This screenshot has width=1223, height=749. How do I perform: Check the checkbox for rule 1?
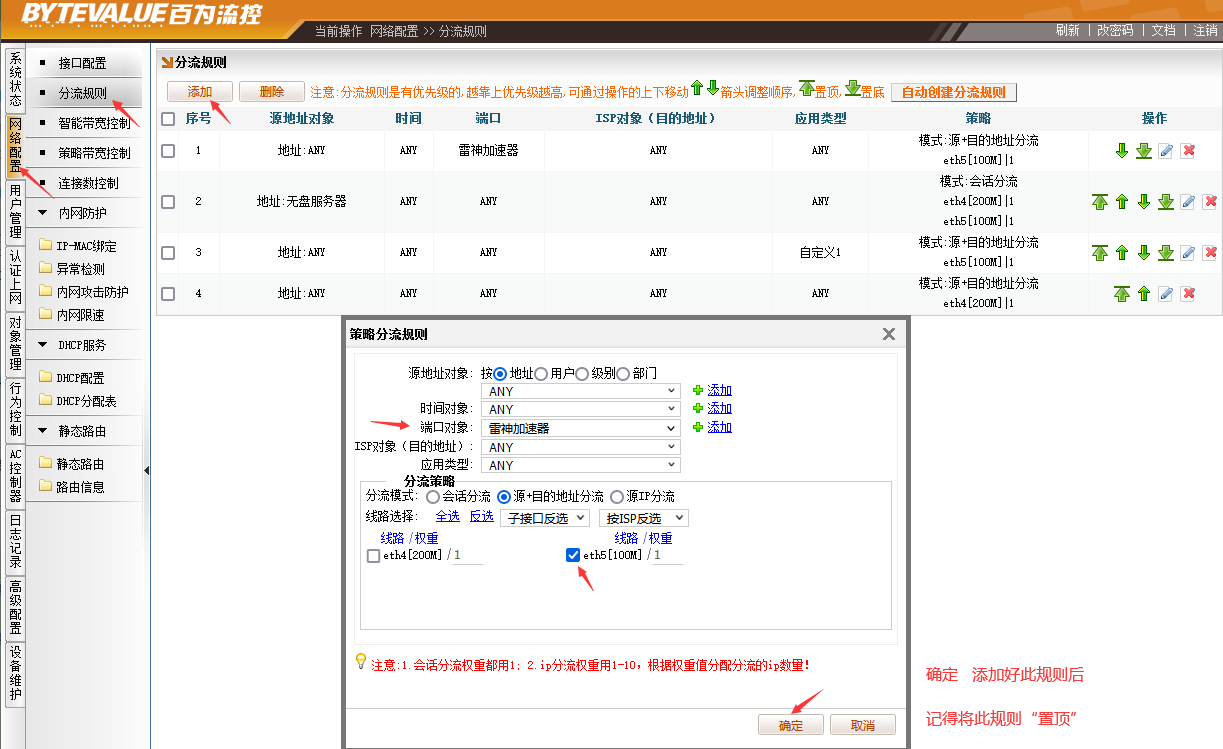coord(168,151)
